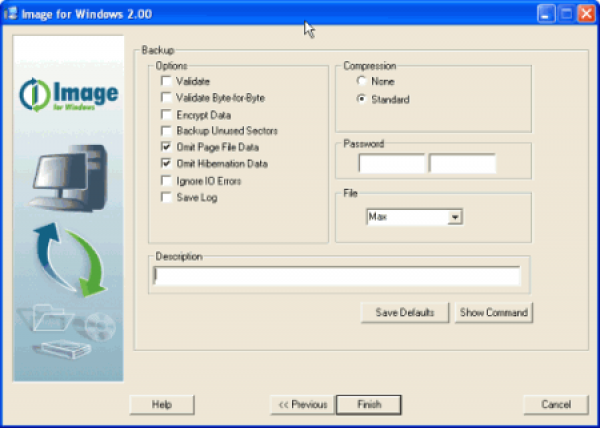The image size is (600, 428).
Task: Click the Image for Windows title bar icon
Action: (x=11, y=14)
